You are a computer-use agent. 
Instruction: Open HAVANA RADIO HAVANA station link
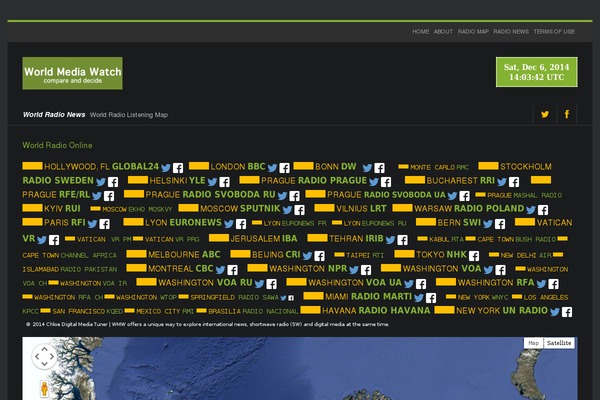click(376, 310)
